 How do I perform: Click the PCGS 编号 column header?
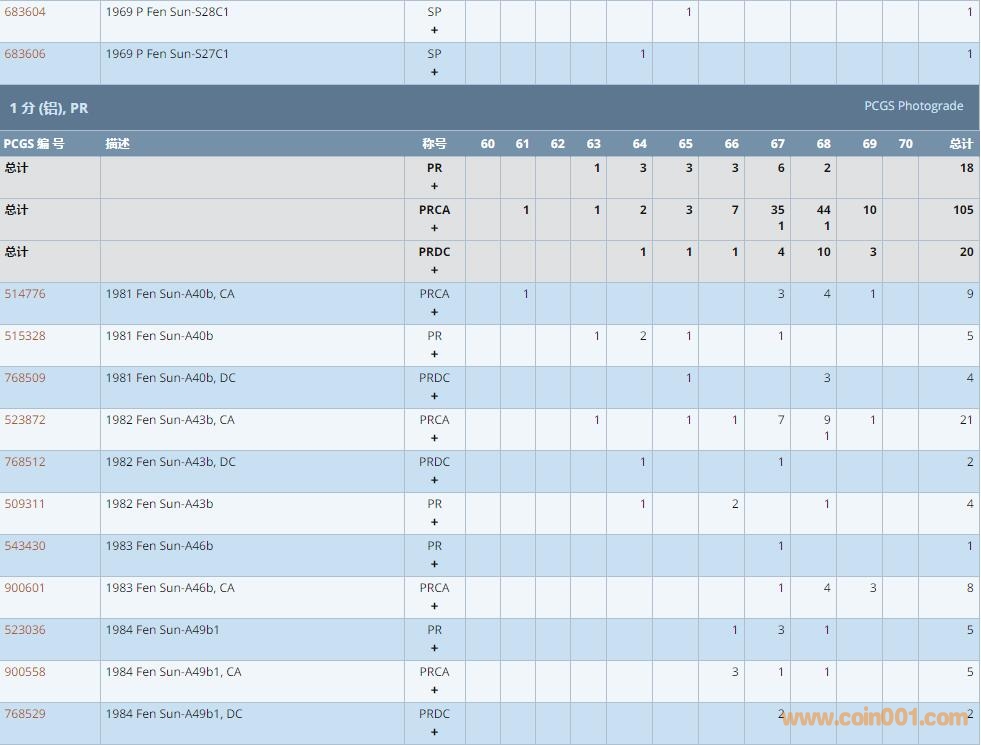tap(34, 144)
